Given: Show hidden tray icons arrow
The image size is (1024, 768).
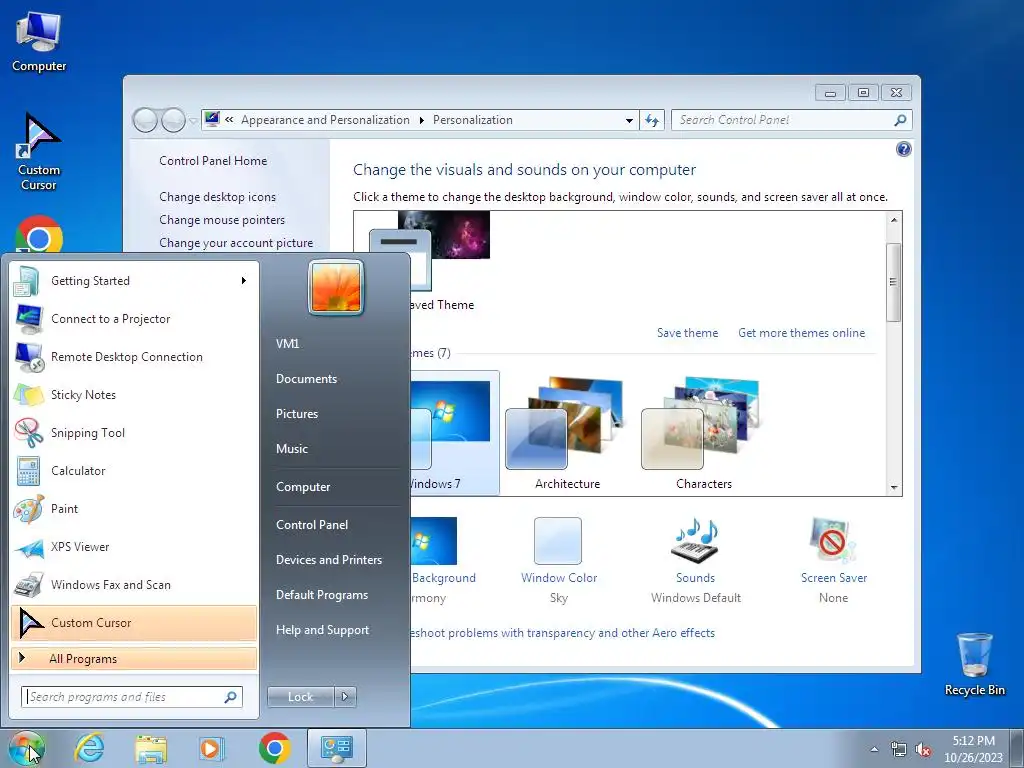Looking at the screenshot, I should (874, 749).
